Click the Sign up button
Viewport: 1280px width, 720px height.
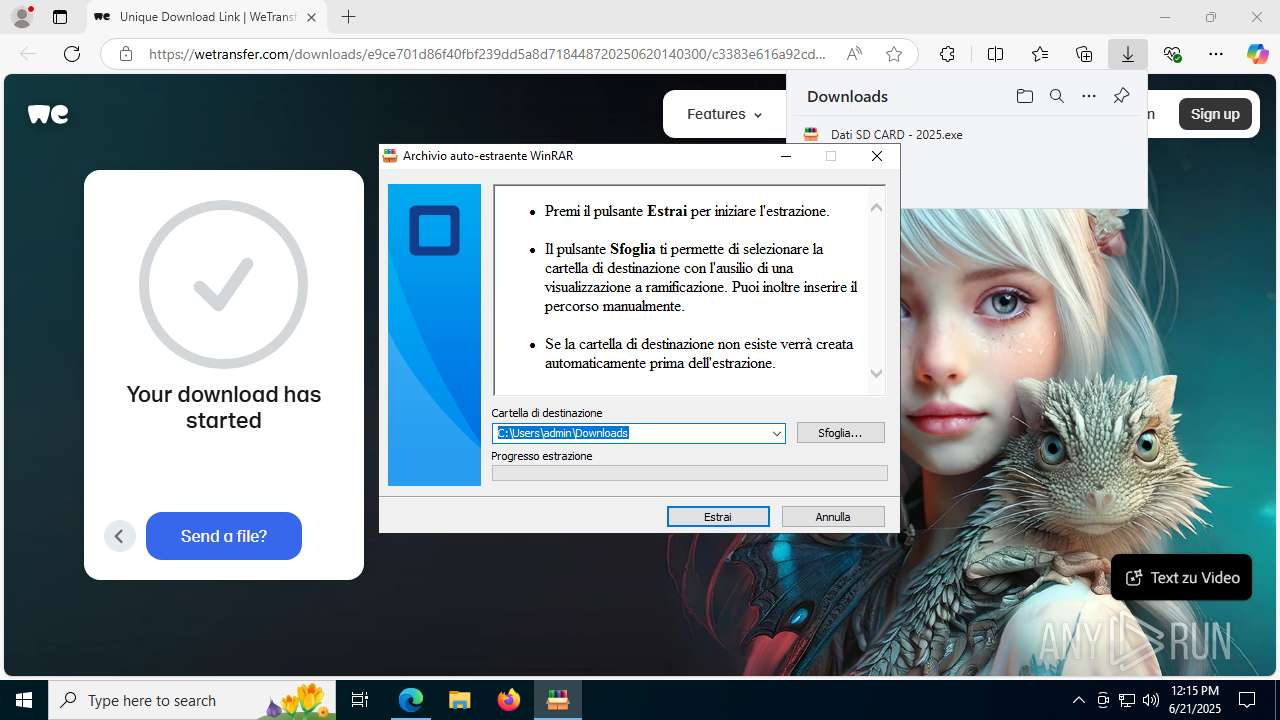coord(1215,114)
